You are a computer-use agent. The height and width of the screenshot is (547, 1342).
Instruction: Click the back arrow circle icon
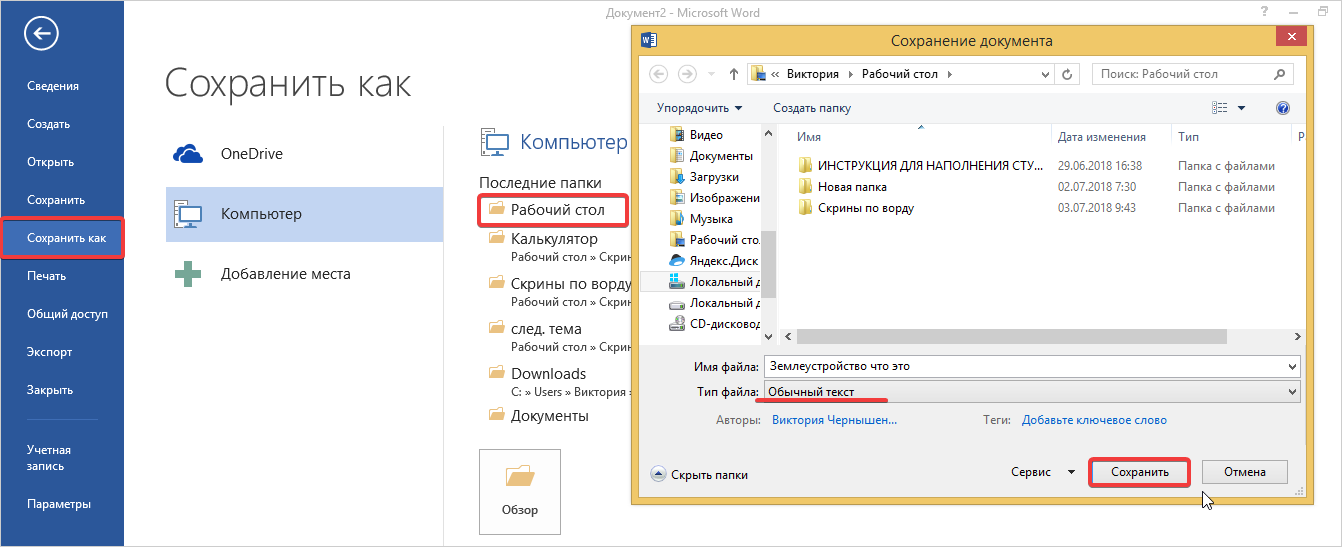pos(41,34)
